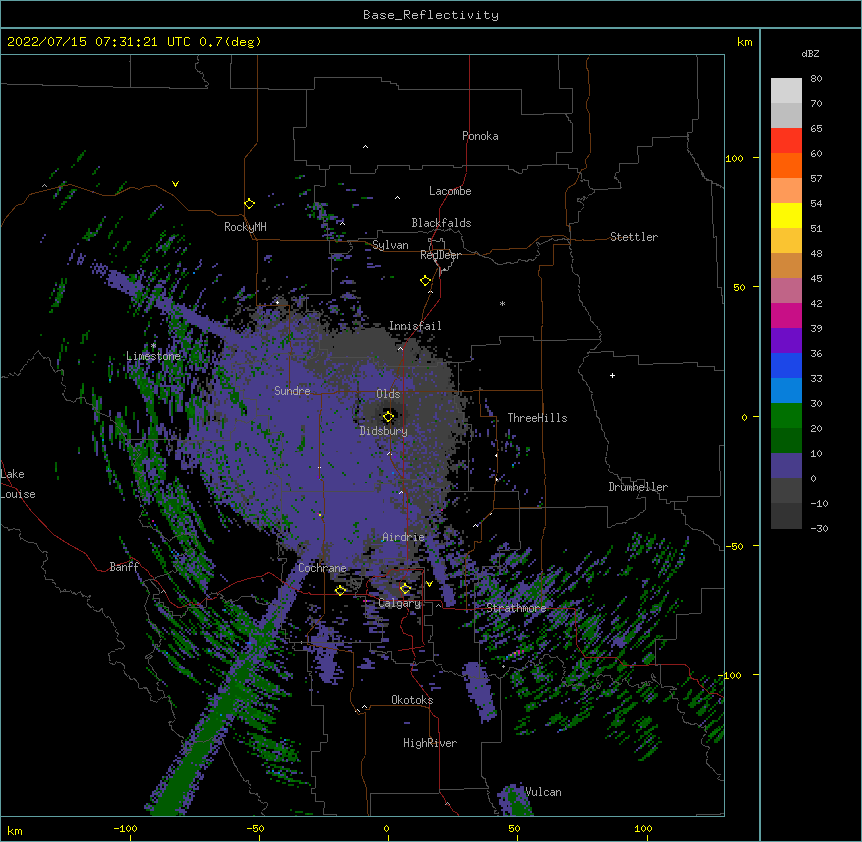Click the 50 km tick on the bottom axis

514,828
